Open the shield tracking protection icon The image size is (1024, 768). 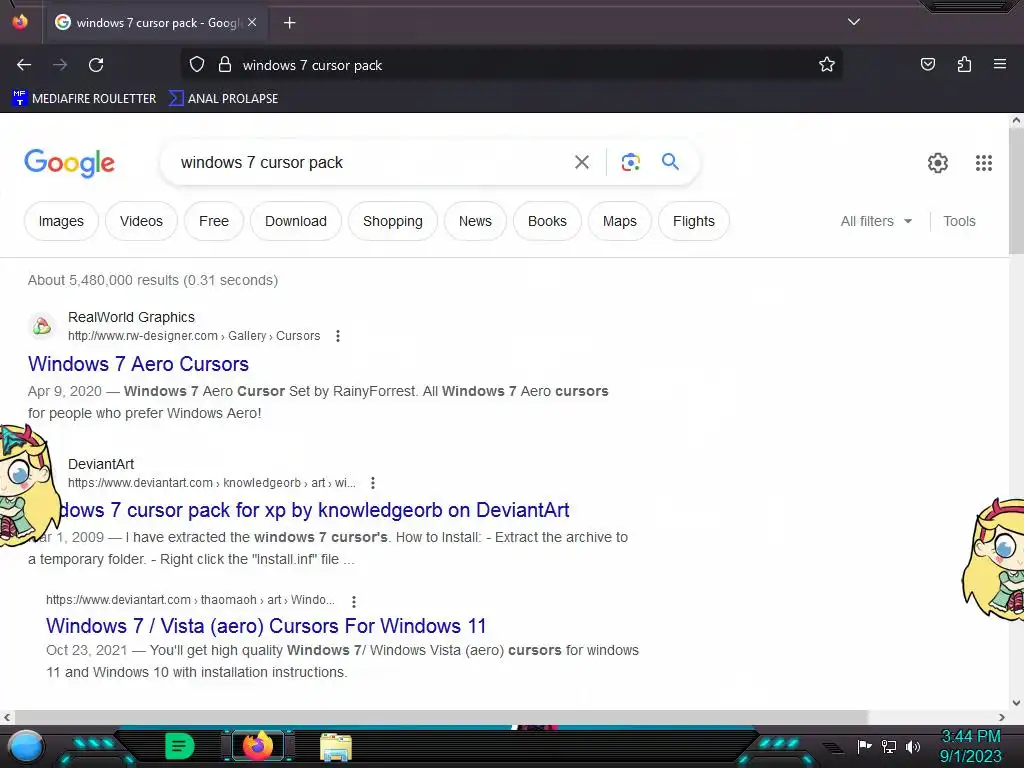coord(197,65)
